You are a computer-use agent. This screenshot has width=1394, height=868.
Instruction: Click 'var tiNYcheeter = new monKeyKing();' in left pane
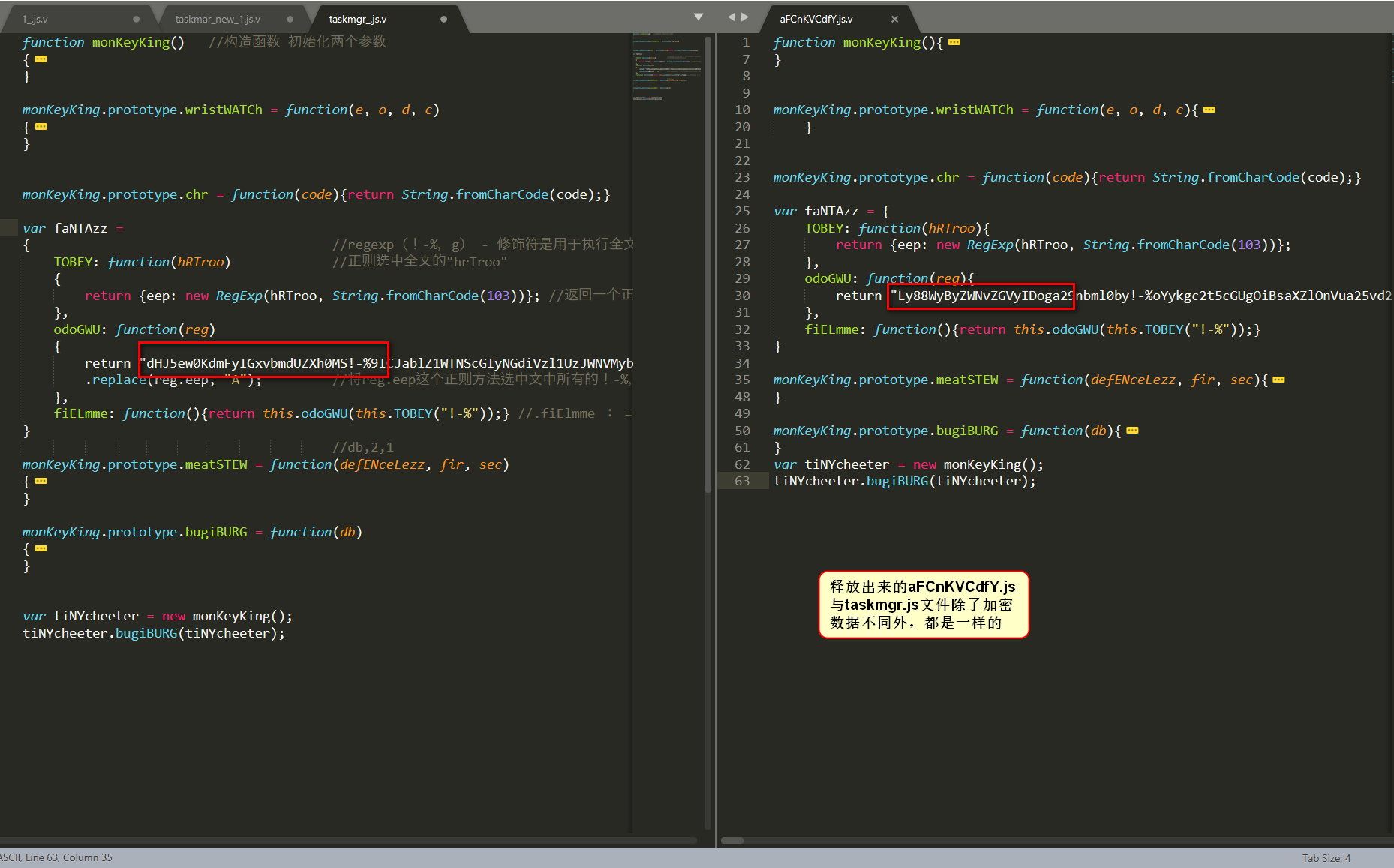(x=158, y=616)
